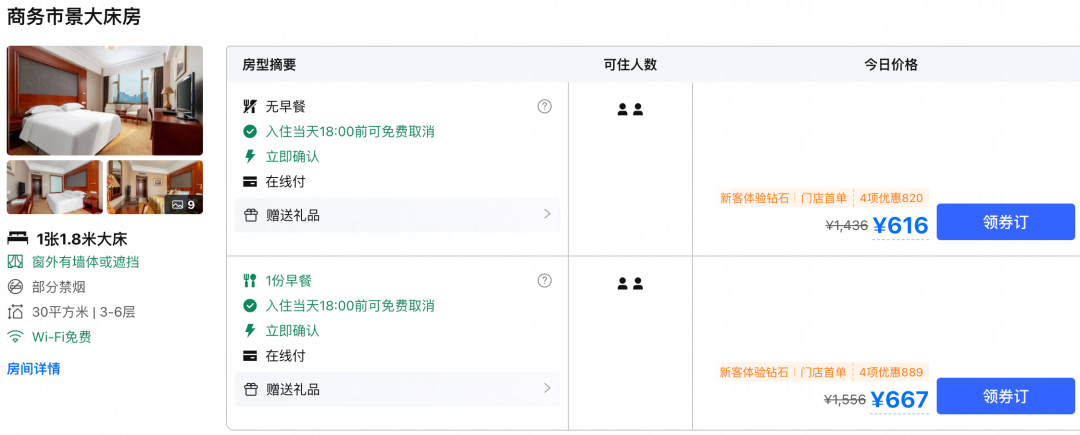
Task: Click the window icon for 窗外有墙体或遮挡
Action: point(14,262)
